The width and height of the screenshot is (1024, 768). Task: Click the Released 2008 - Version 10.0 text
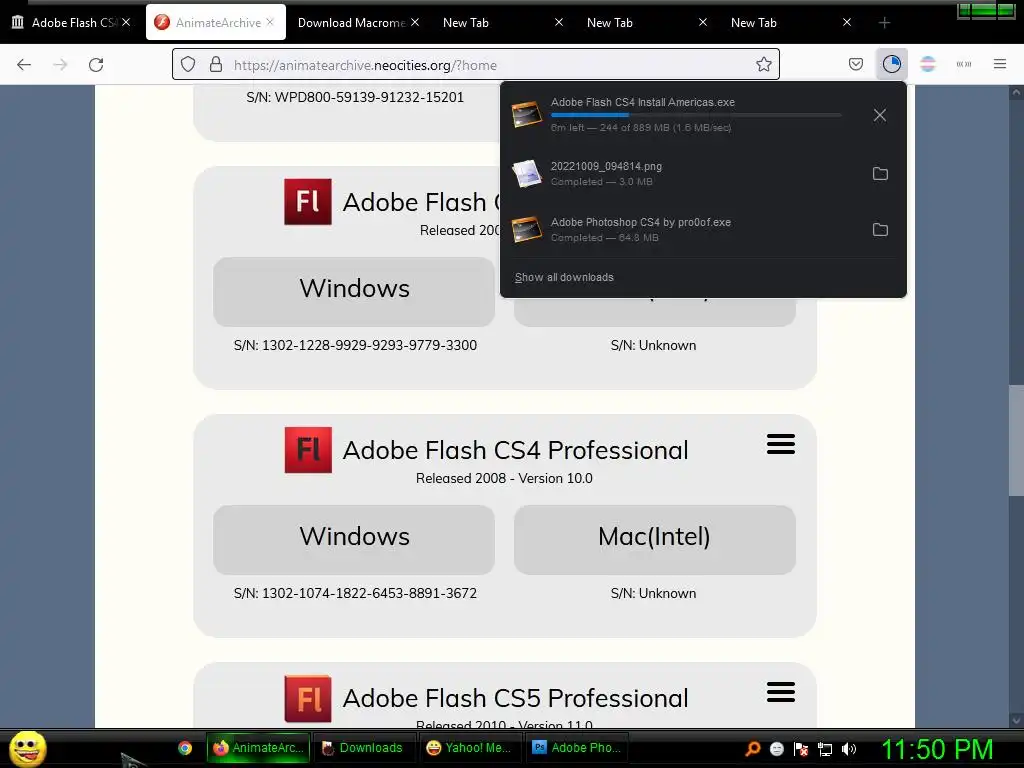click(x=504, y=478)
